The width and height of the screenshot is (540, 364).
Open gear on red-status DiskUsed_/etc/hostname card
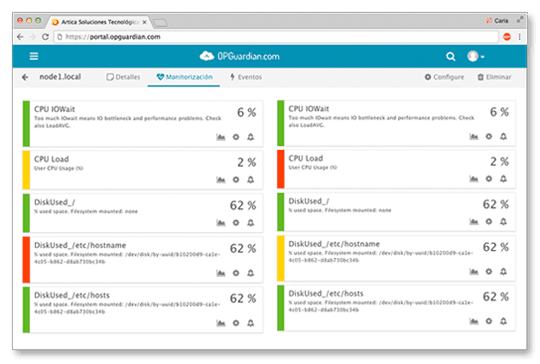tap(236, 273)
